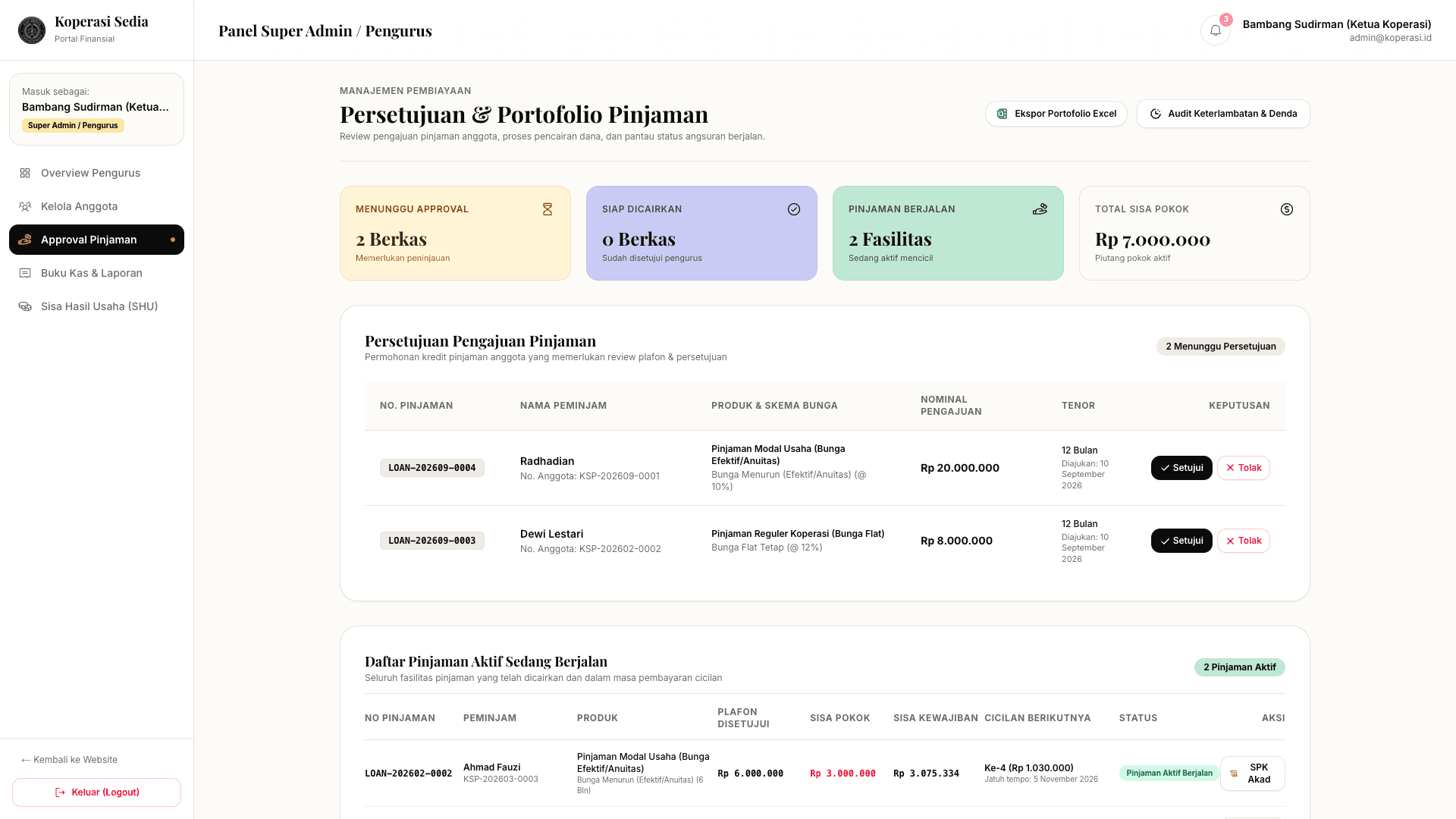1456x819 pixels.
Task: Click the dollar icon on Total Sisa Pokok card
Action: point(1287,209)
